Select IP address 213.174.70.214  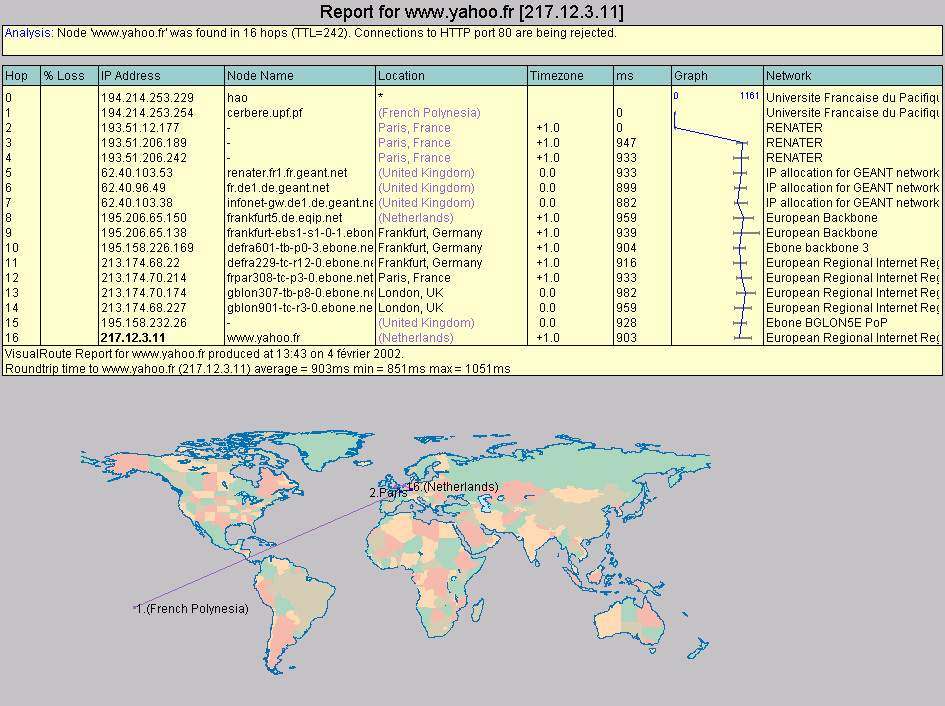[144, 278]
